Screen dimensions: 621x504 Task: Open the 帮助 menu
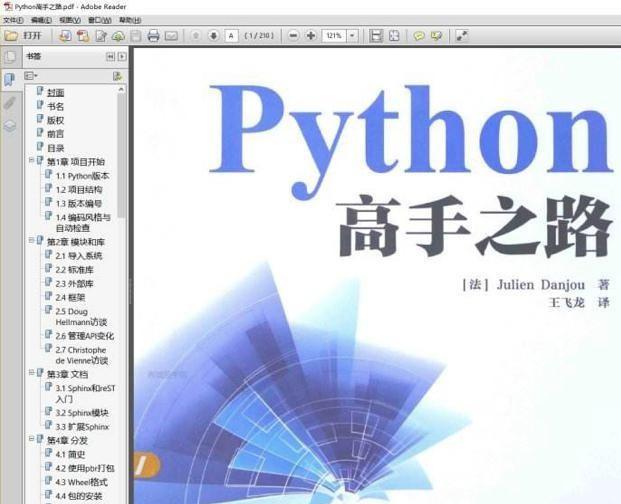click(x=130, y=20)
